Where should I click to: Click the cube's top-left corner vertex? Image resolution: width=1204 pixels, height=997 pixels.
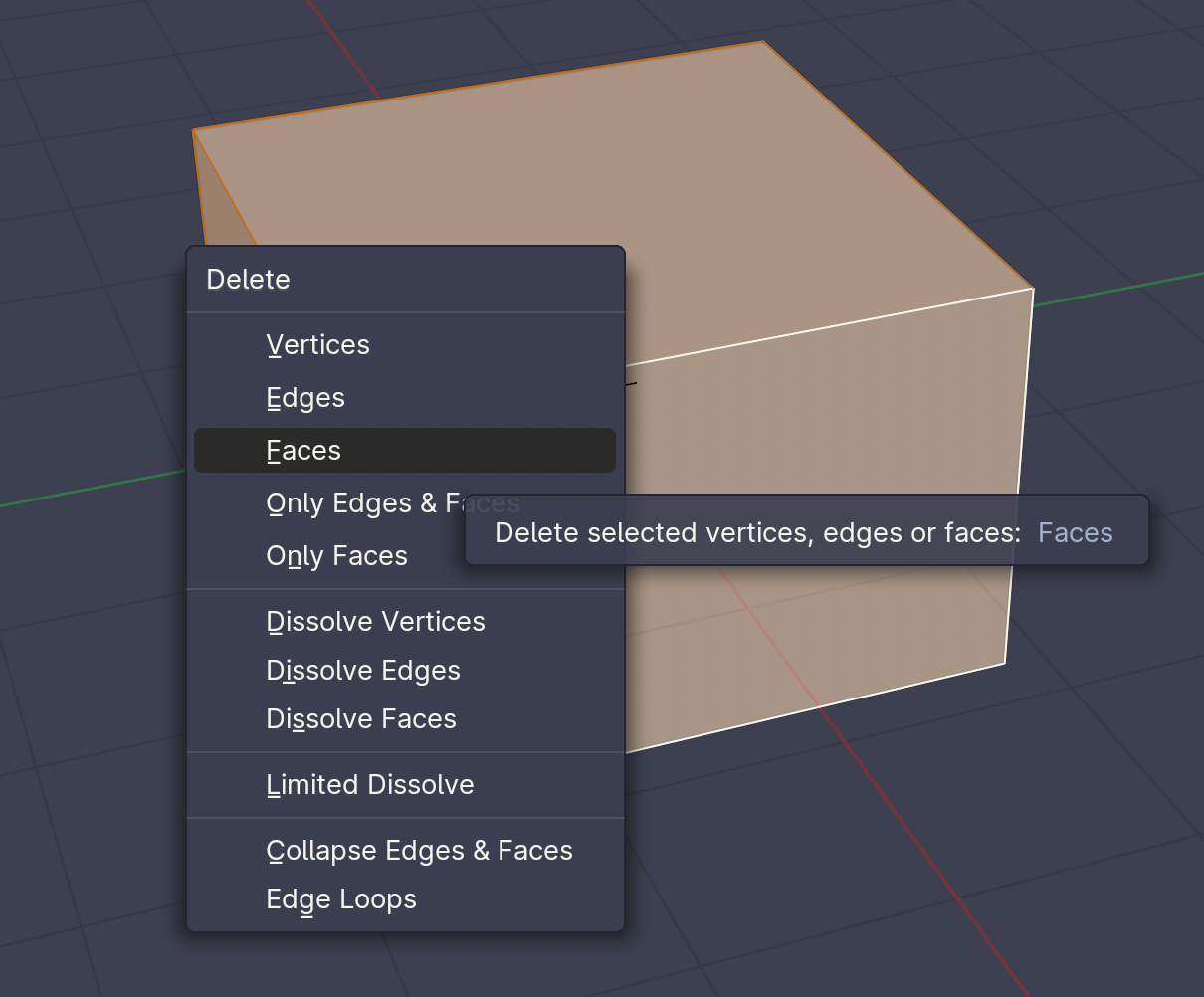tap(194, 130)
